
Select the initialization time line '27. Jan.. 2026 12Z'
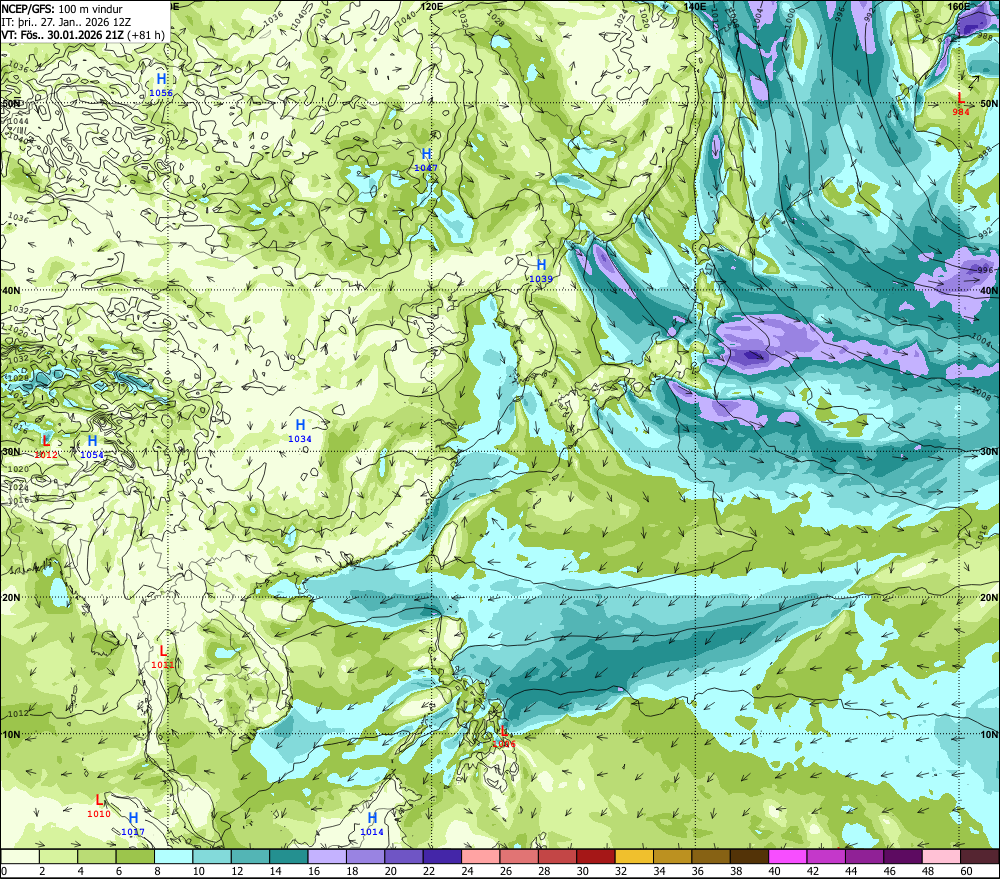pos(85,22)
